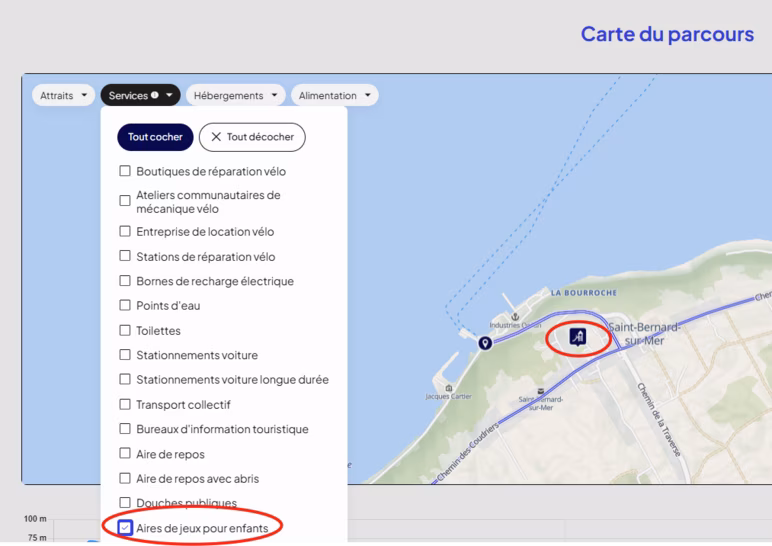Check Stationnements voiture longue durée
This screenshot has height=546, width=772.
click(x=125, y=379)
